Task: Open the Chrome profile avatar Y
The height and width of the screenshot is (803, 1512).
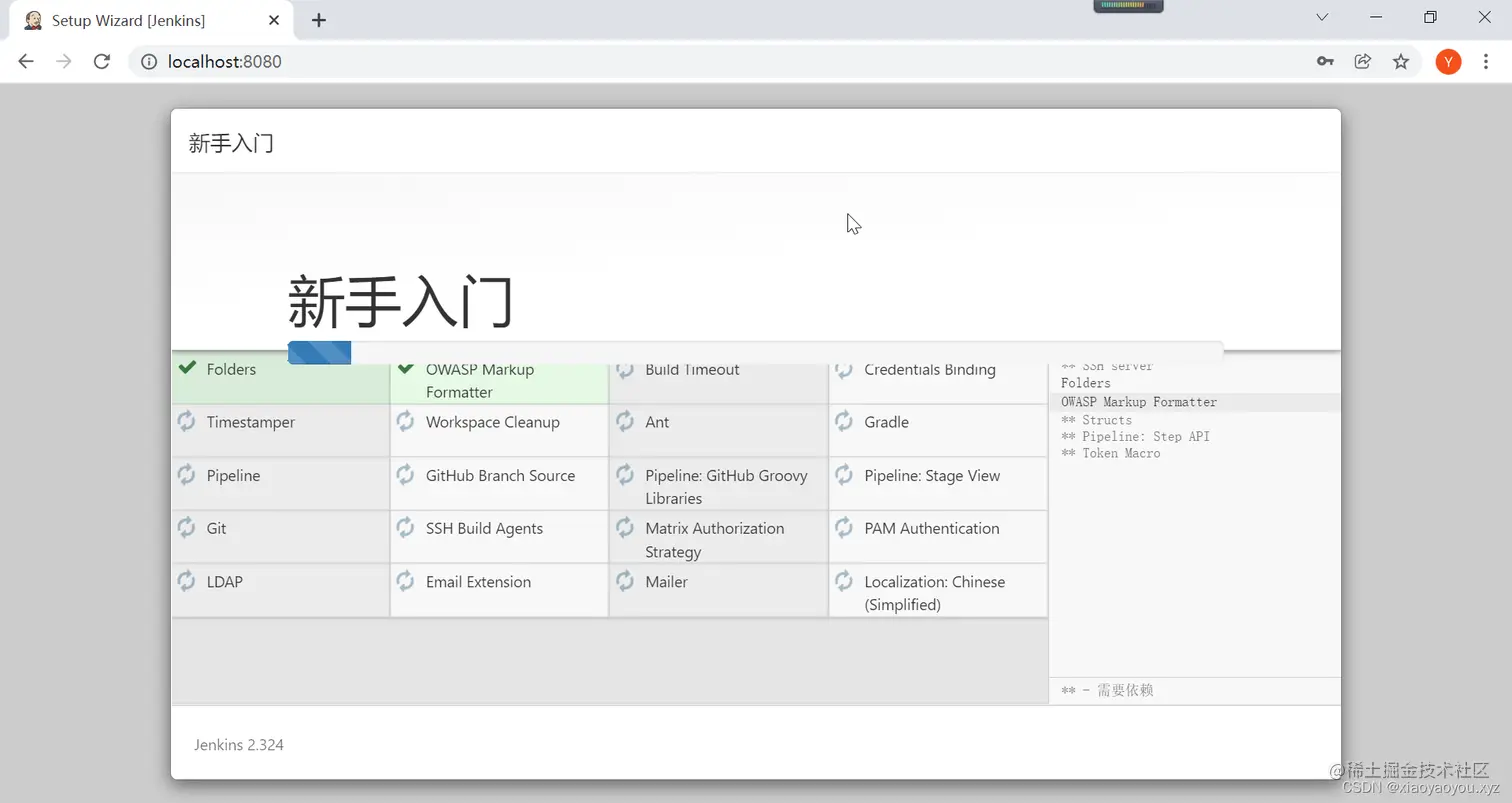Action: 1448,61
